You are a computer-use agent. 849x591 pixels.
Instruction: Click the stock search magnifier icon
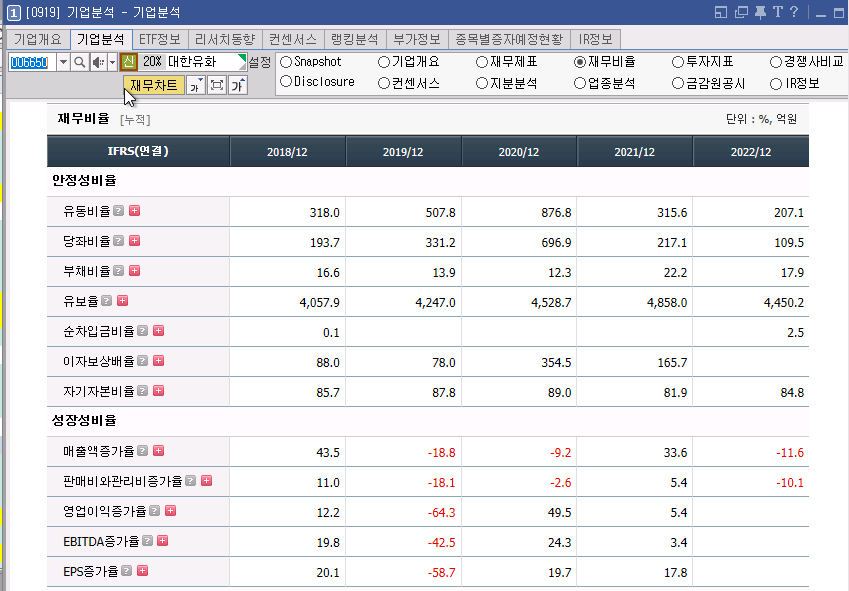pyautogui.click(x=80, y=62)
